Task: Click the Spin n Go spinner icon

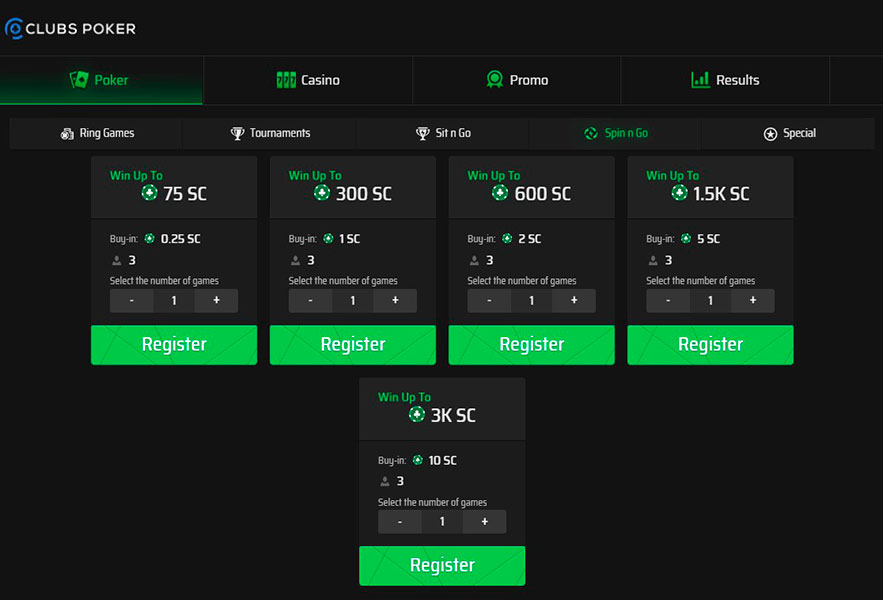Action: [591, 132]
